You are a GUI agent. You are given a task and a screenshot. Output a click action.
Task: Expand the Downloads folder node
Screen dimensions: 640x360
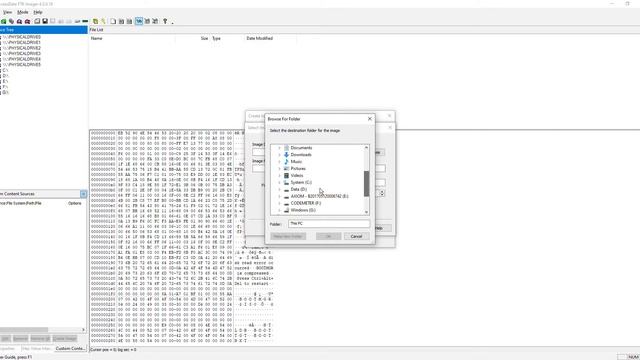coord(280,155)
